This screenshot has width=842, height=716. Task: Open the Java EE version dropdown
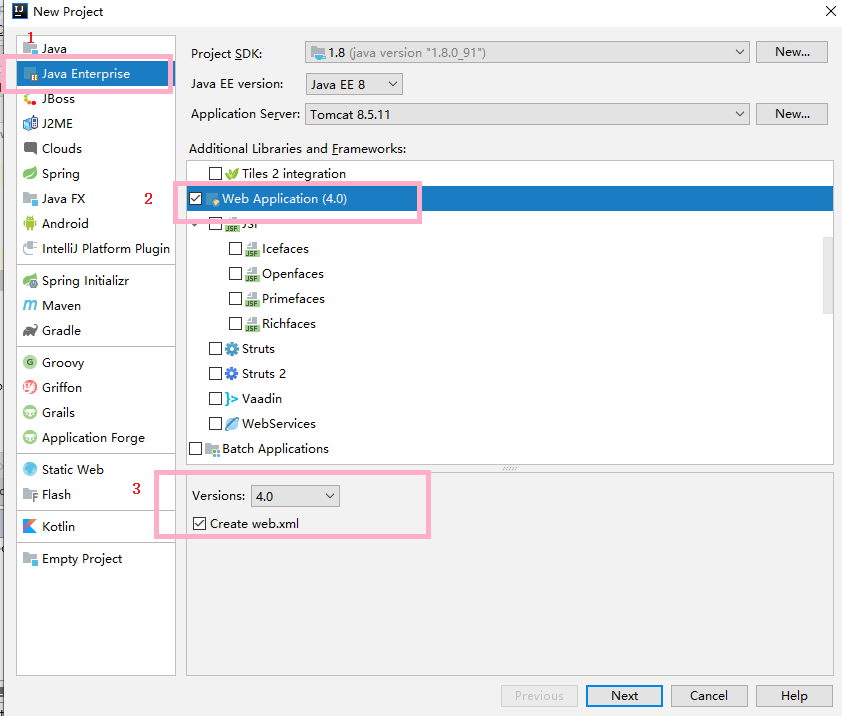354,84
